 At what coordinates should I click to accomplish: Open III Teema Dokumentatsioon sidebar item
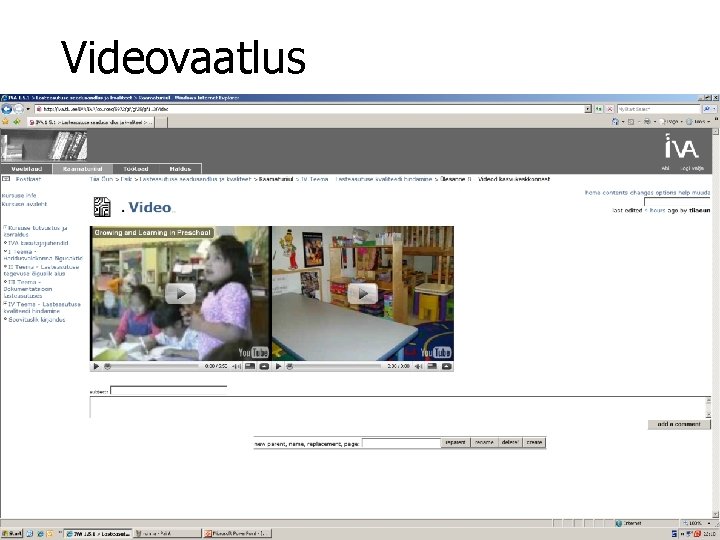click(28, 289)
